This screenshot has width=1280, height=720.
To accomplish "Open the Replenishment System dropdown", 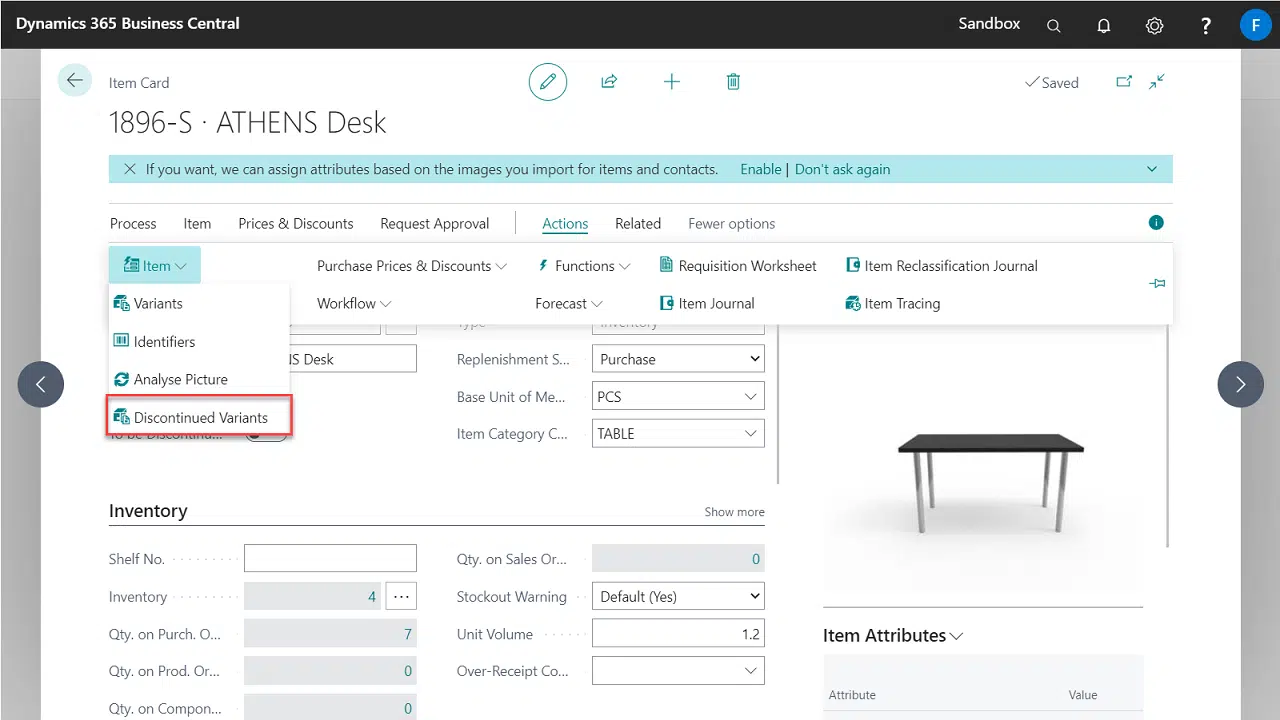I will [x=678, y=359].
